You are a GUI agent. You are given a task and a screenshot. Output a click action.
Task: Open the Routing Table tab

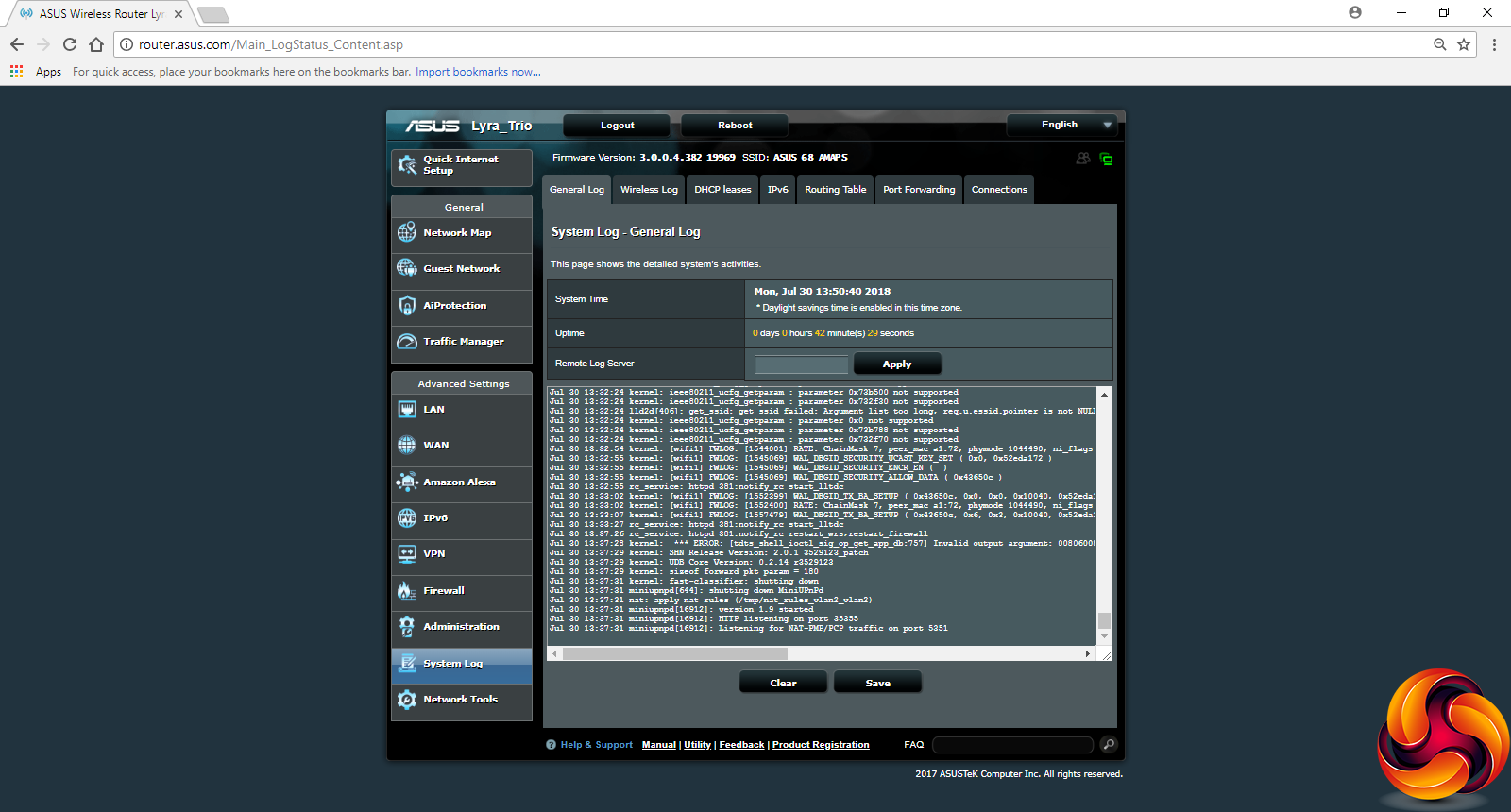pyautogui.click(x=835, y=190)
